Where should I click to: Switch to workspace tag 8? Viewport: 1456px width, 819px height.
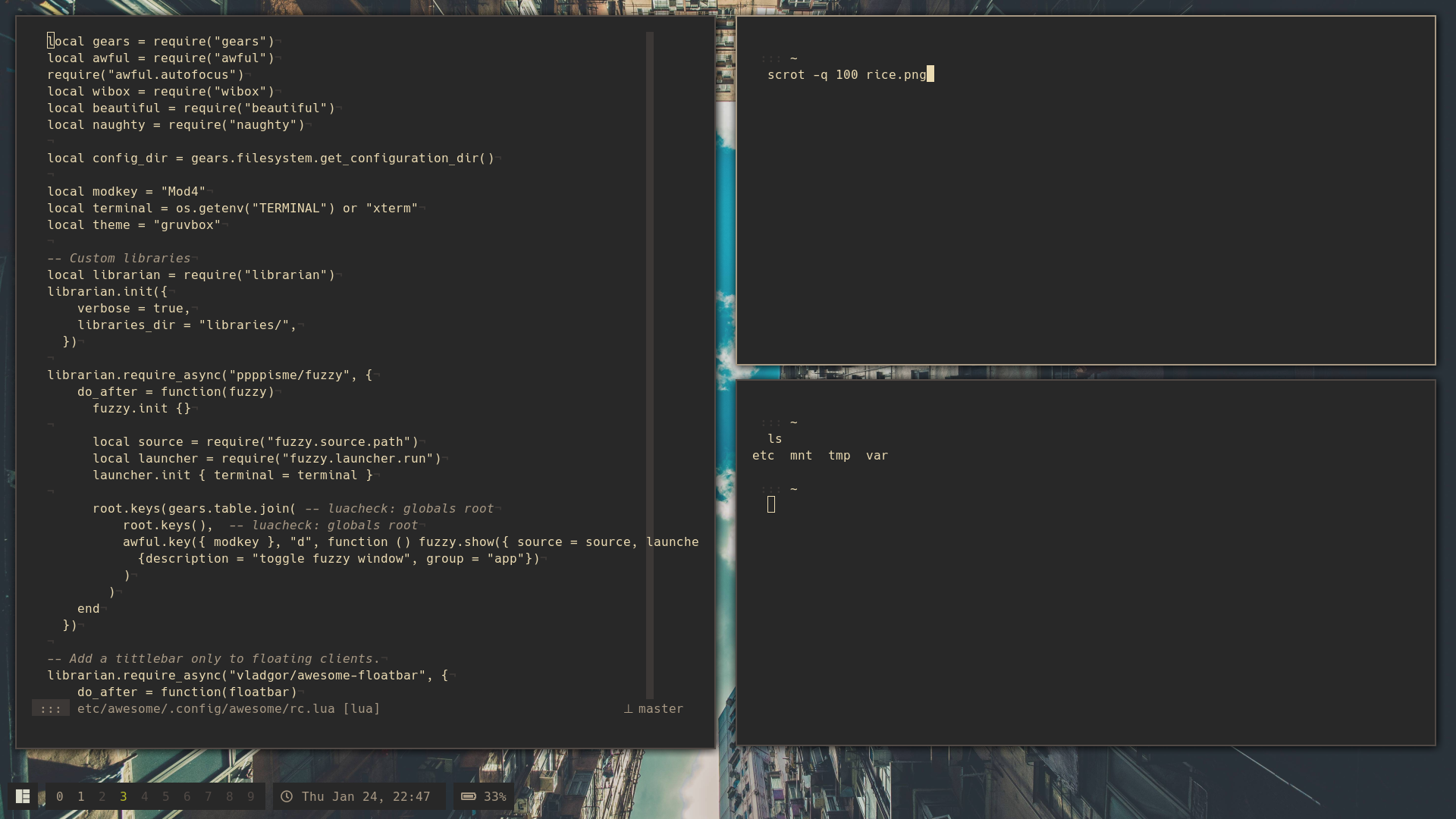[x=230, y=796]
